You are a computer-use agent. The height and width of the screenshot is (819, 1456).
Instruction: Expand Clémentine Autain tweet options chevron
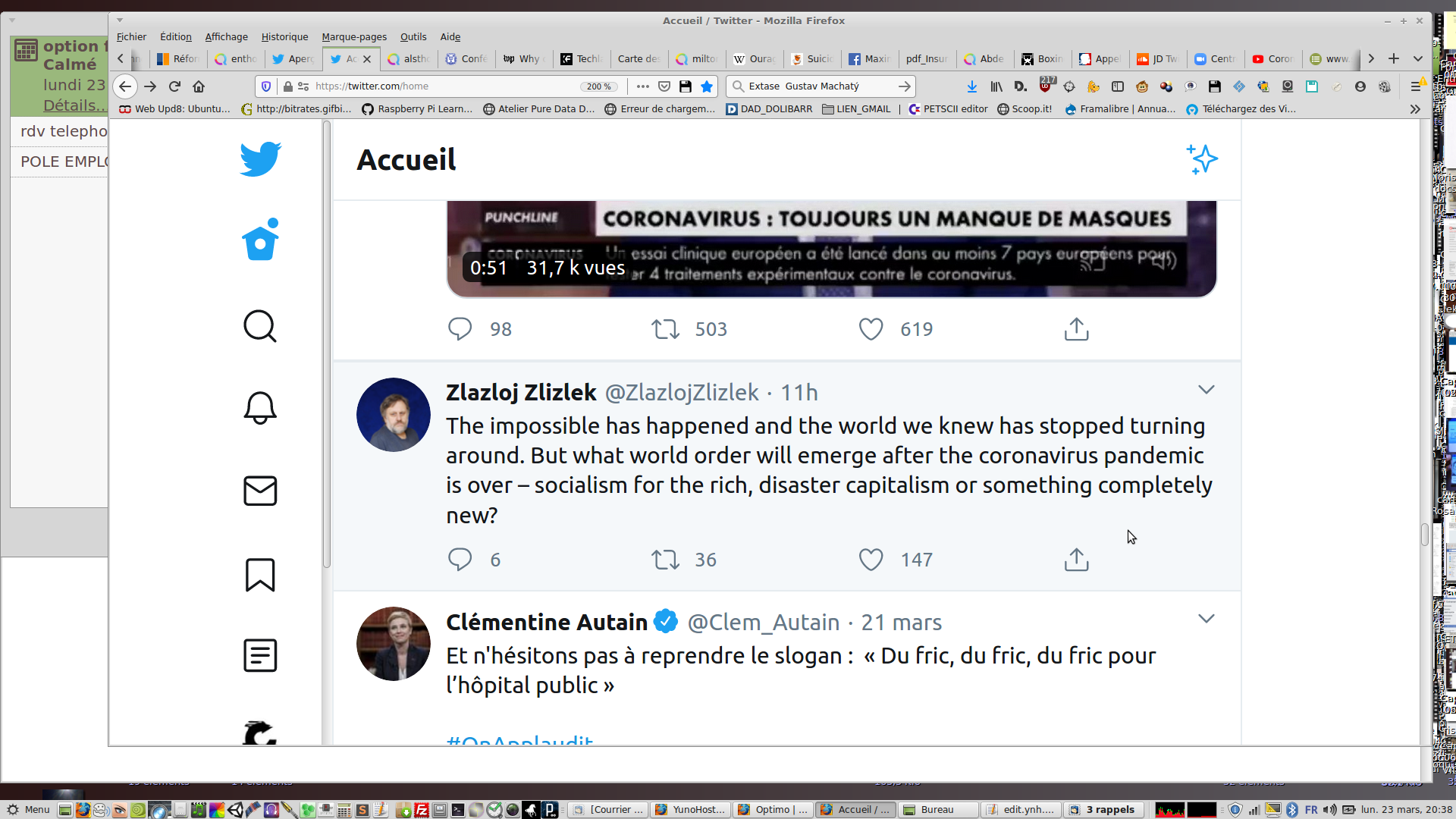pos(1206,619)
